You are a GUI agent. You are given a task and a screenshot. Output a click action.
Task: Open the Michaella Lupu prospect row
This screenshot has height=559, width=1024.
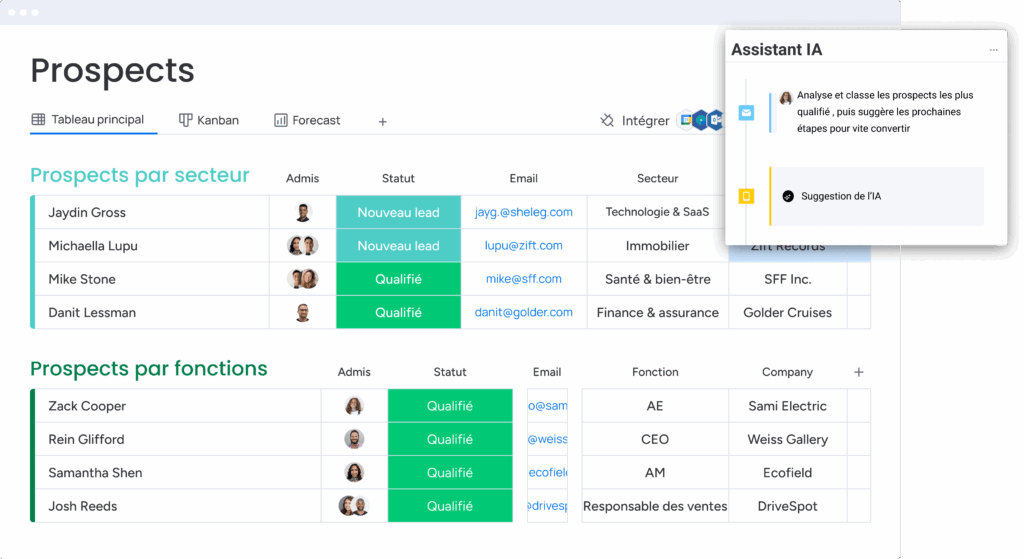pos(152,246)
